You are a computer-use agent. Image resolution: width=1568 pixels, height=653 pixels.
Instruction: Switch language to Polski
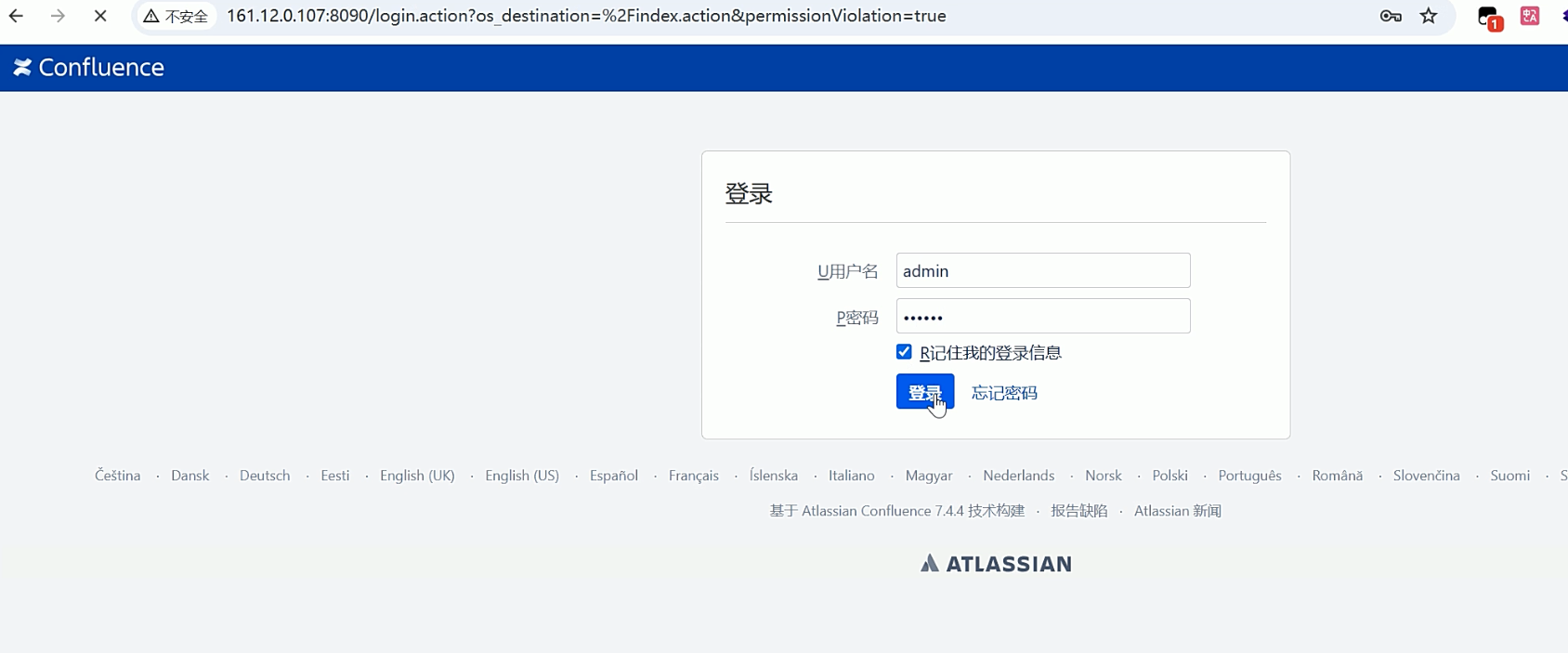tap(1170, 475)
